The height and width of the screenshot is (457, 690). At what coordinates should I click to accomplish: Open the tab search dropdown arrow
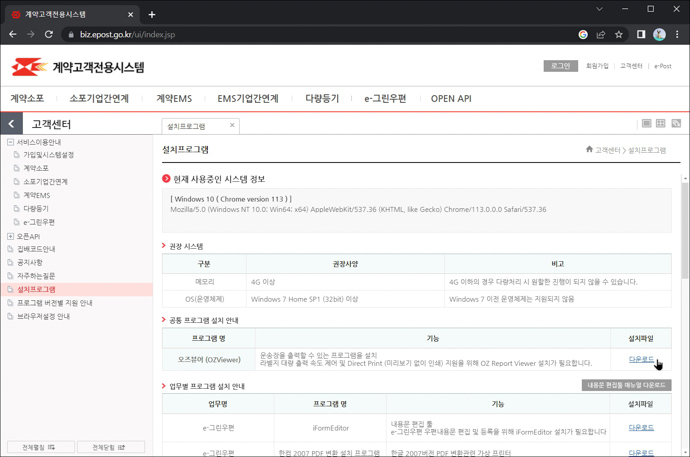coord(599,9)
